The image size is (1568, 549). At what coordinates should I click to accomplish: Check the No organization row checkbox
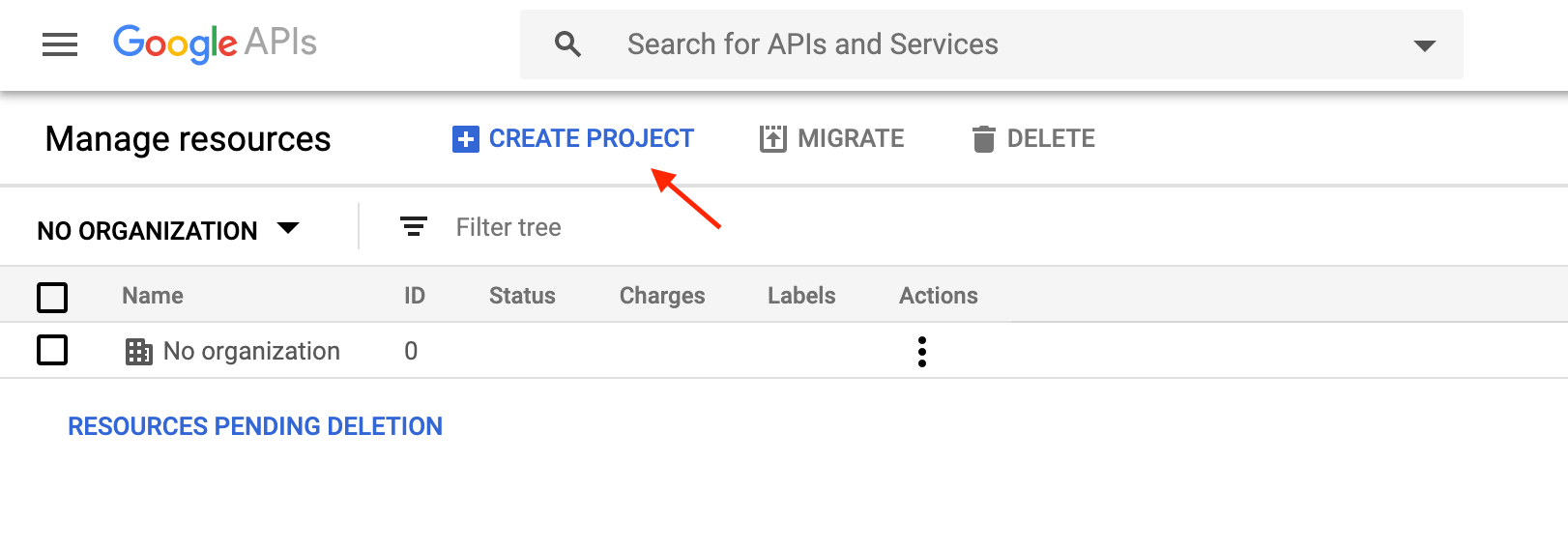(x=52, y=350)
